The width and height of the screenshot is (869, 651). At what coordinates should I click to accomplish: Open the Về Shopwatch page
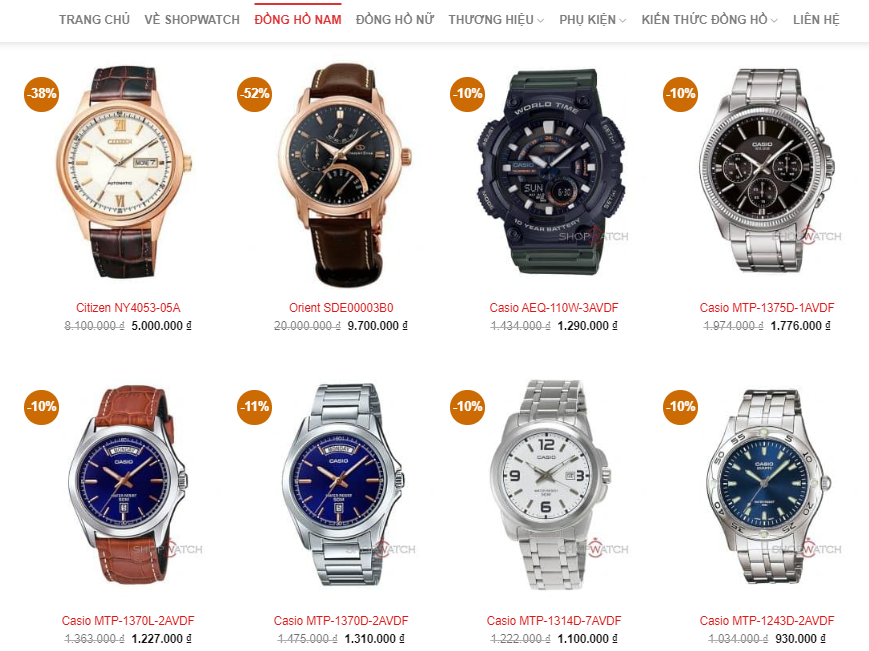tap(192, 20)
